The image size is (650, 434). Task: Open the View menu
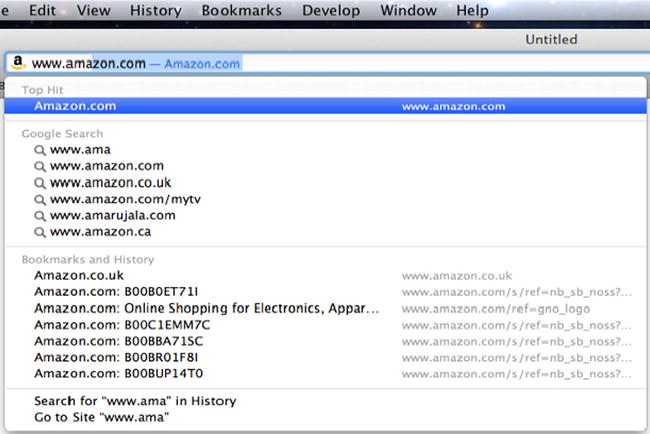(x=94, y=10)
